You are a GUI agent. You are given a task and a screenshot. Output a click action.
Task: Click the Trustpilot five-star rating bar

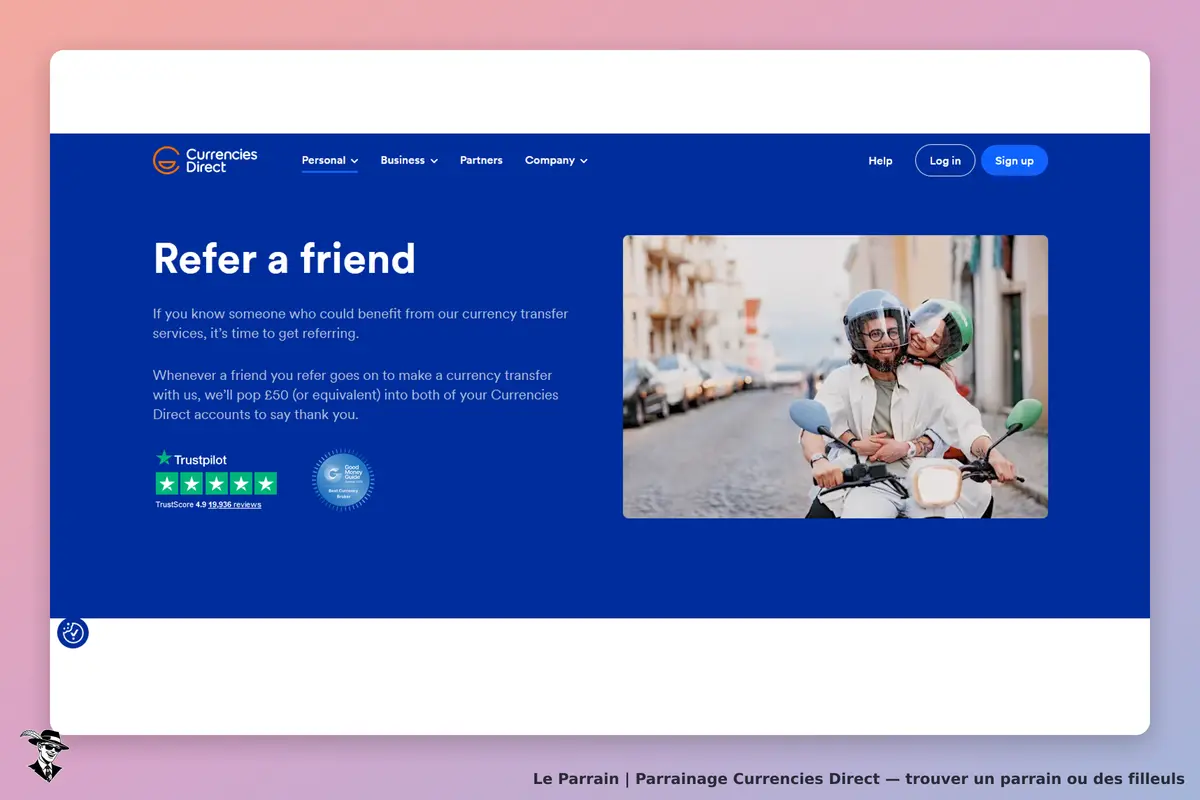[216, 484]
